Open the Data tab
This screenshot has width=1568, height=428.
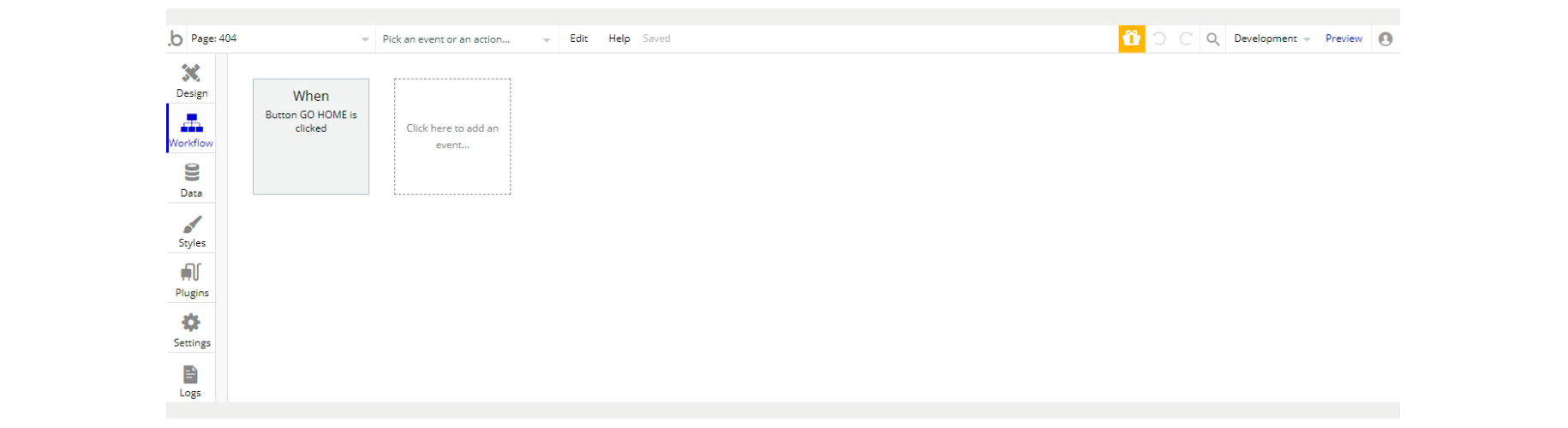[191, 179]
